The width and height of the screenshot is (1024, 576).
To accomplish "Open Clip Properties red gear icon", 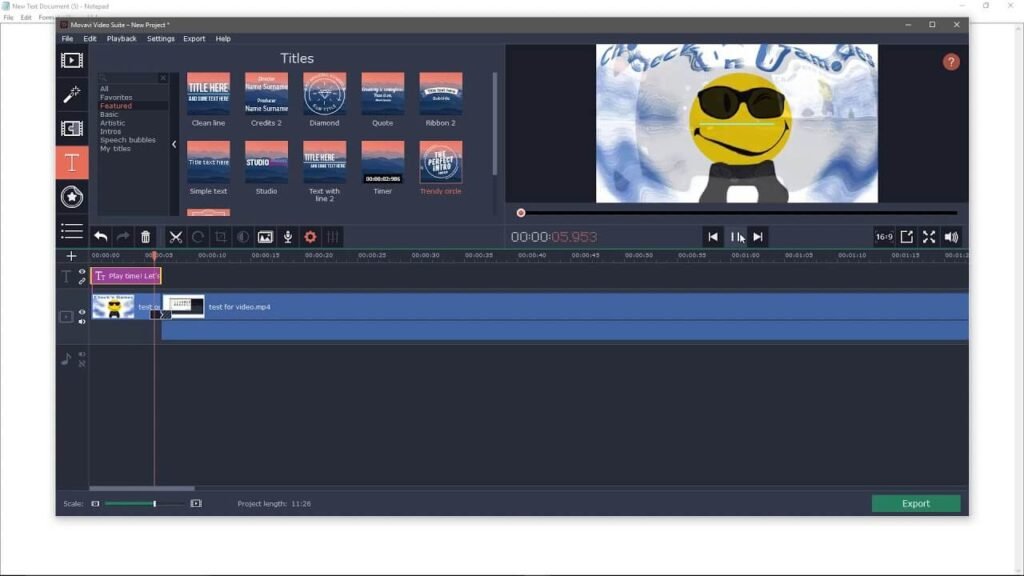I will [310, 237].
